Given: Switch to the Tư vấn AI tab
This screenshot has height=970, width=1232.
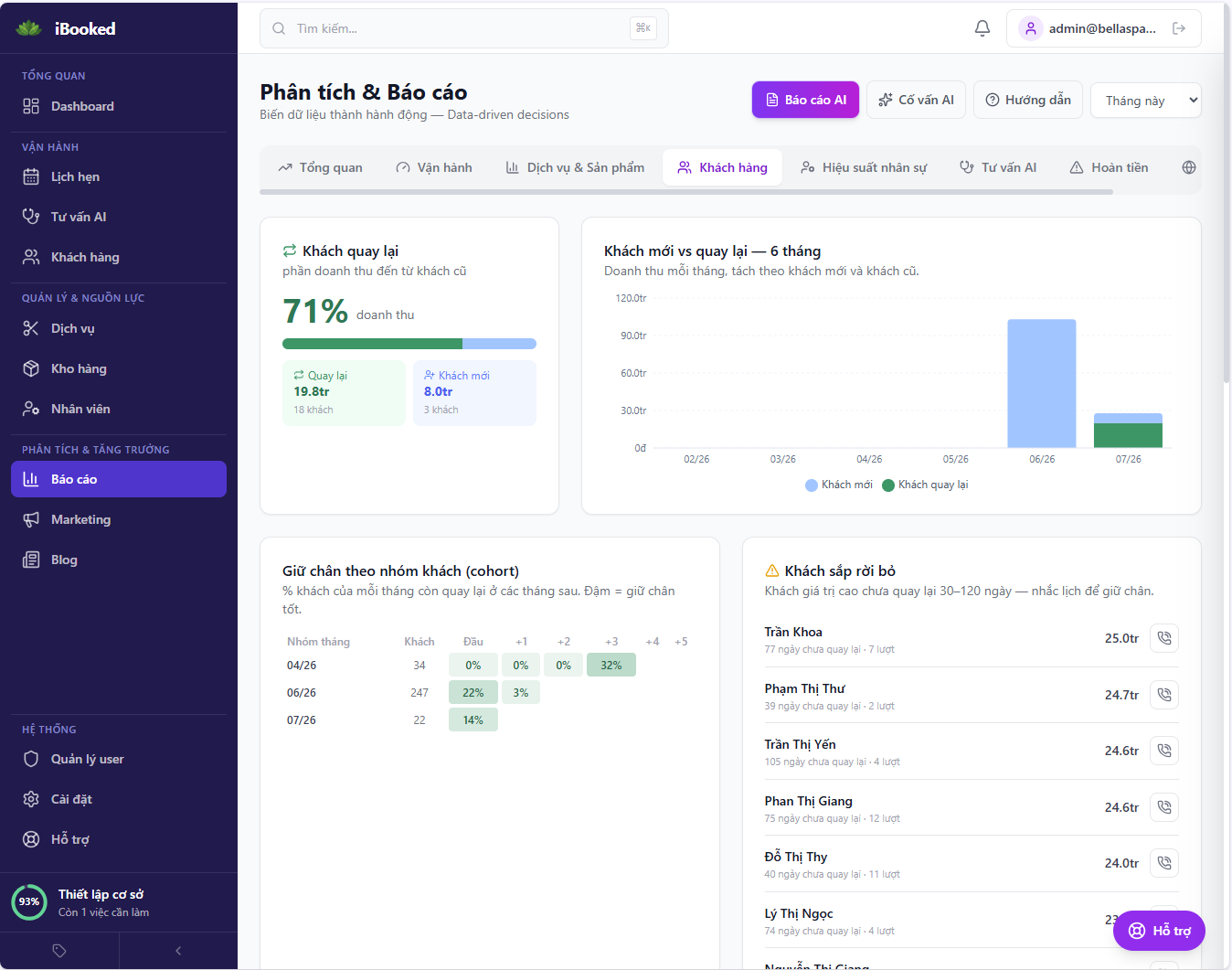Looking at the screenshot, I should pos(998,167).
